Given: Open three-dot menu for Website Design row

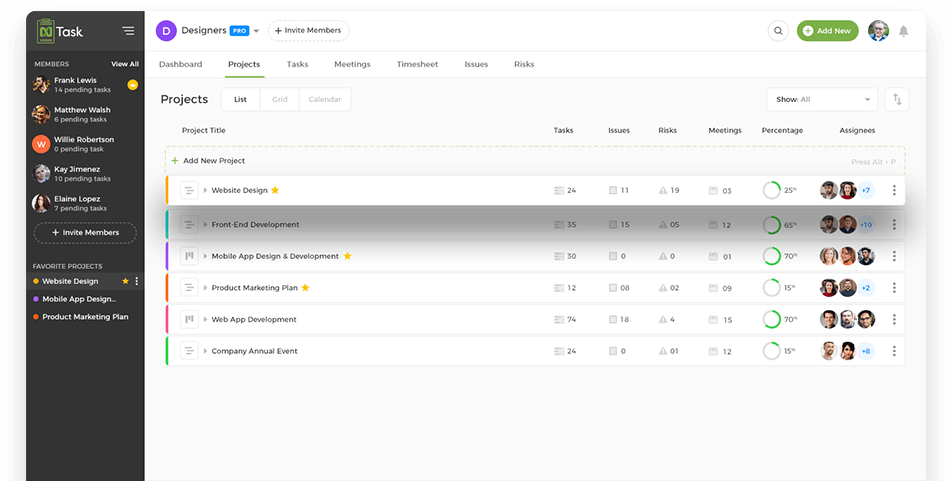Looking at the screenshot, I should pyautogui.click(x=894, y=190).
